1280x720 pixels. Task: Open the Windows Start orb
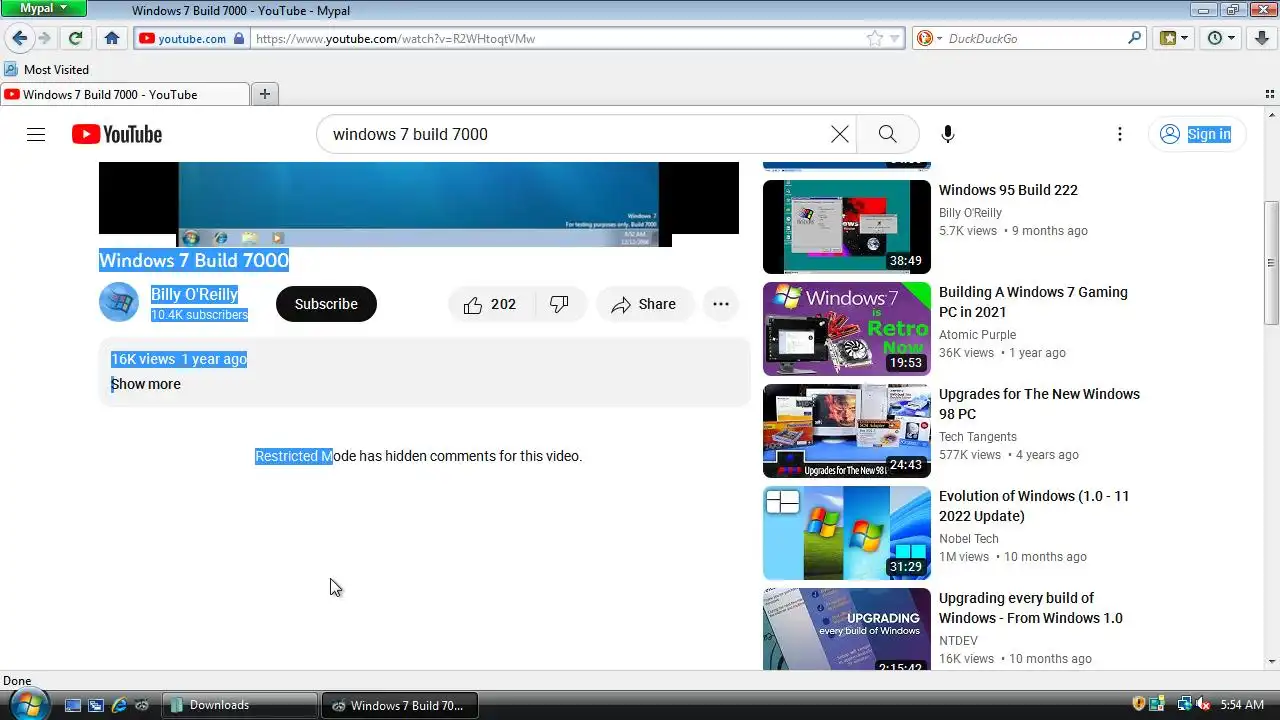coord(27,704)
